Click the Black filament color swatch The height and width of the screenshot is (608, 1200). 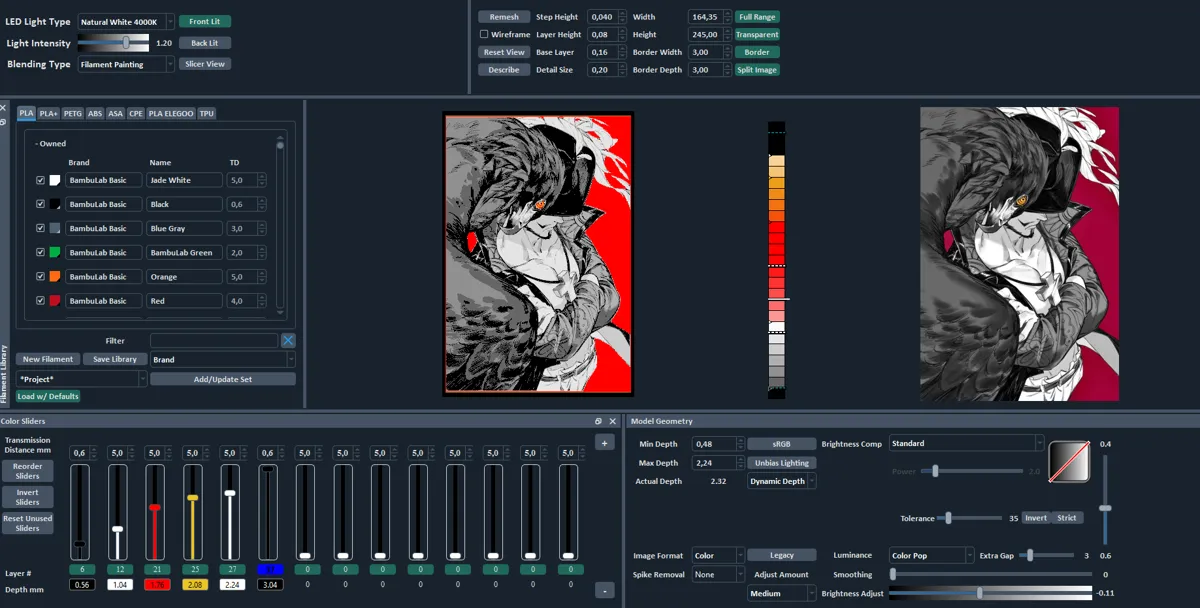tap(55, 204)
